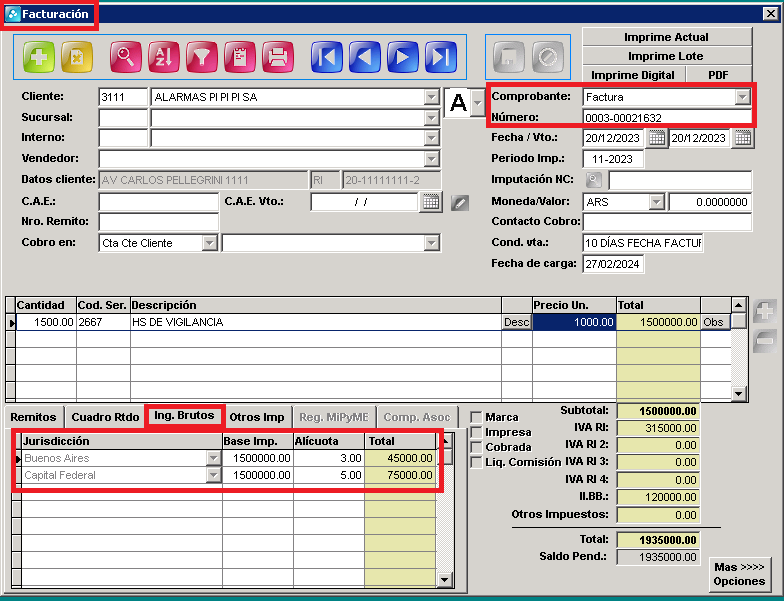Open the invoice letter A dropdown
Viewport: 784px width, 601px height.
478,103
